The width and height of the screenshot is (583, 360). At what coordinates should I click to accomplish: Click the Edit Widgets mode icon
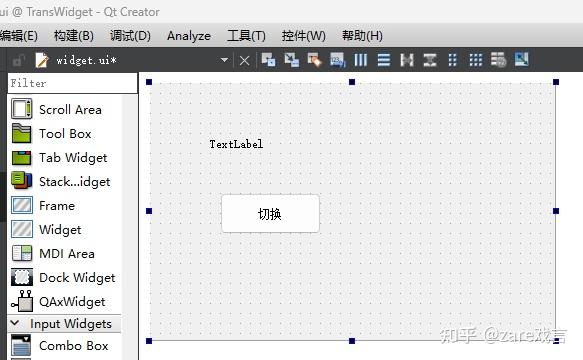click(268, 60)
